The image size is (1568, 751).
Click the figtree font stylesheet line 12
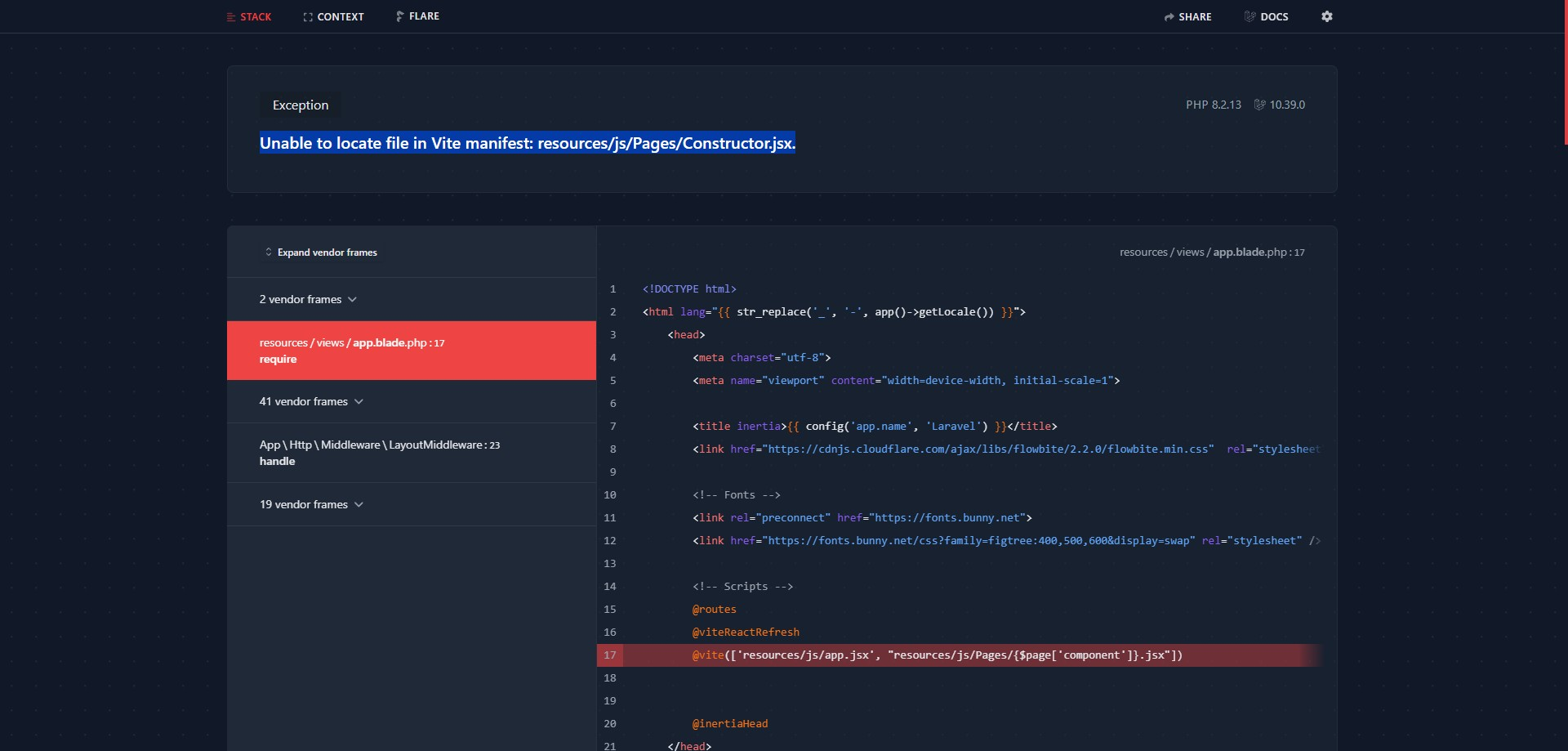(x=1006, y=541)
